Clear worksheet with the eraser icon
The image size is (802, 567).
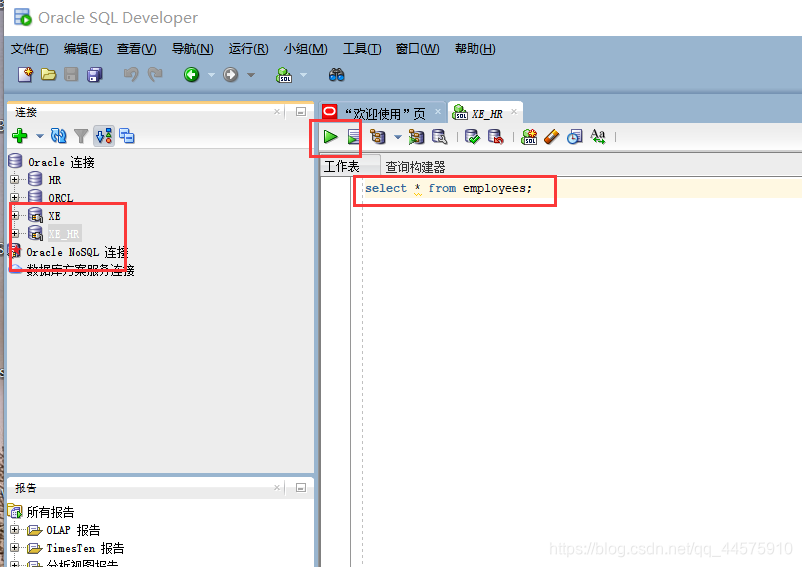point(551,137)
